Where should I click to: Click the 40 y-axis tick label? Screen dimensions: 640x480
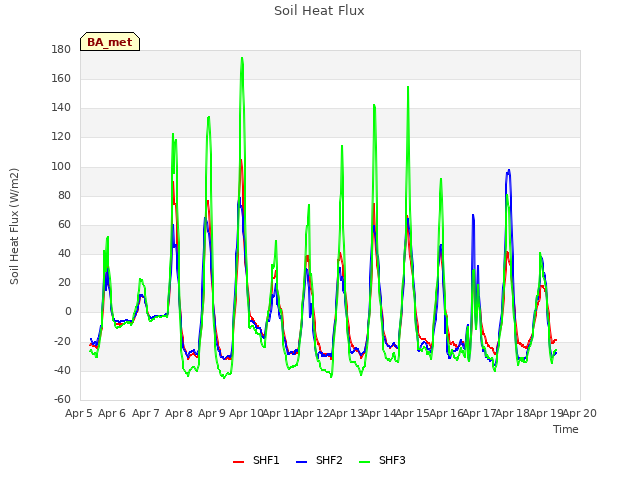point(64,253)
